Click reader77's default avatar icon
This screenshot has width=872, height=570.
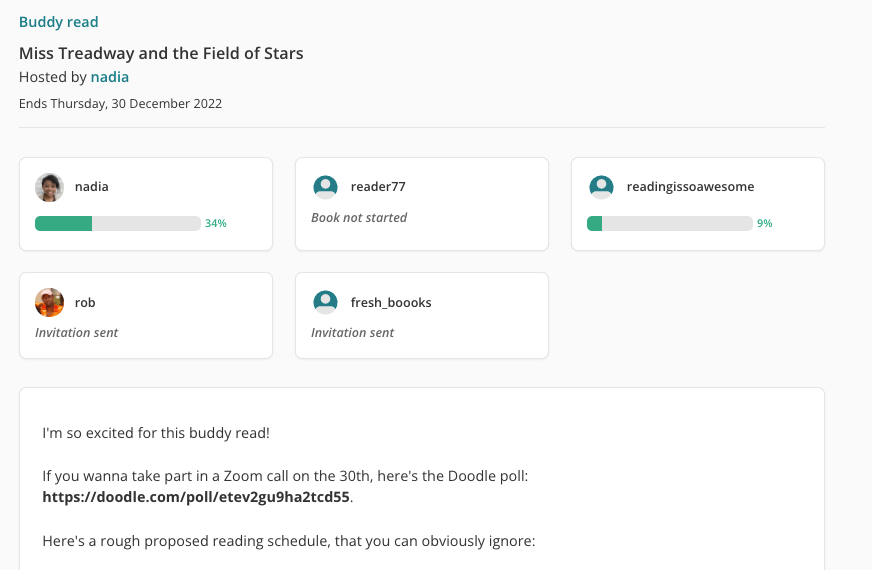[325, 187]
